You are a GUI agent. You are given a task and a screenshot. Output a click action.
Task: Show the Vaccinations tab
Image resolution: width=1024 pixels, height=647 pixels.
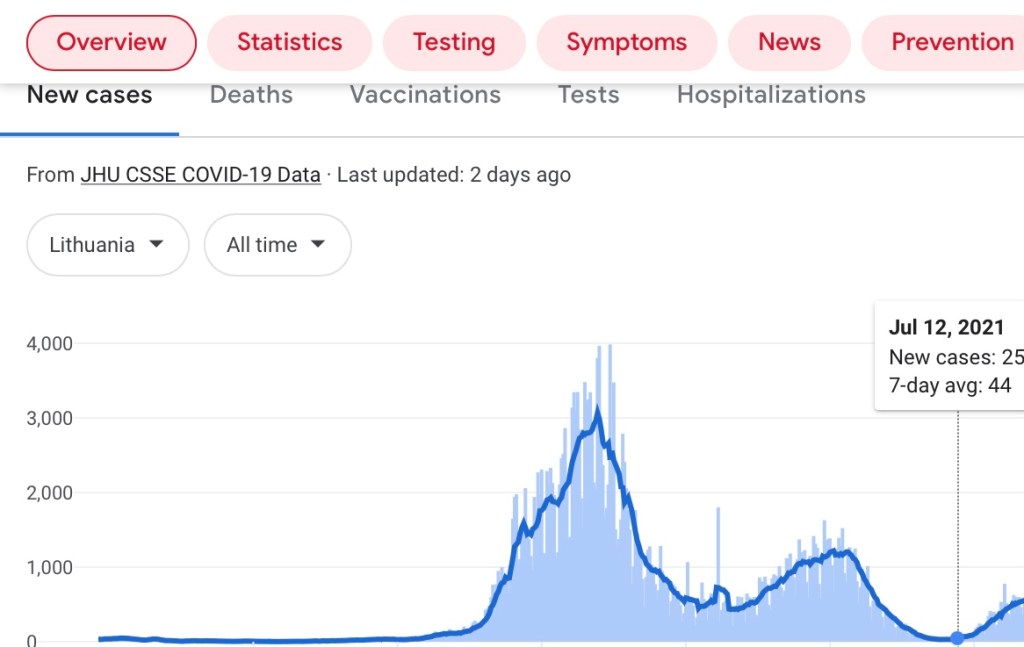point(425,96)
